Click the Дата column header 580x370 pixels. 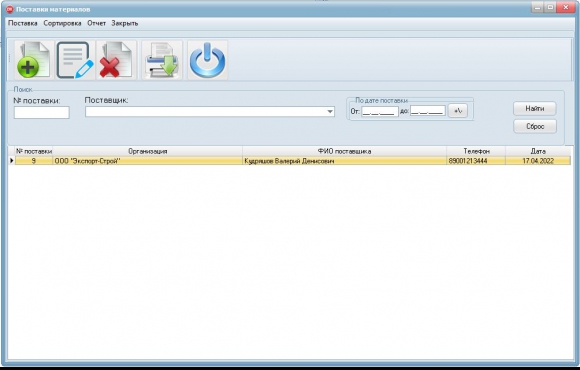[538, 151]
